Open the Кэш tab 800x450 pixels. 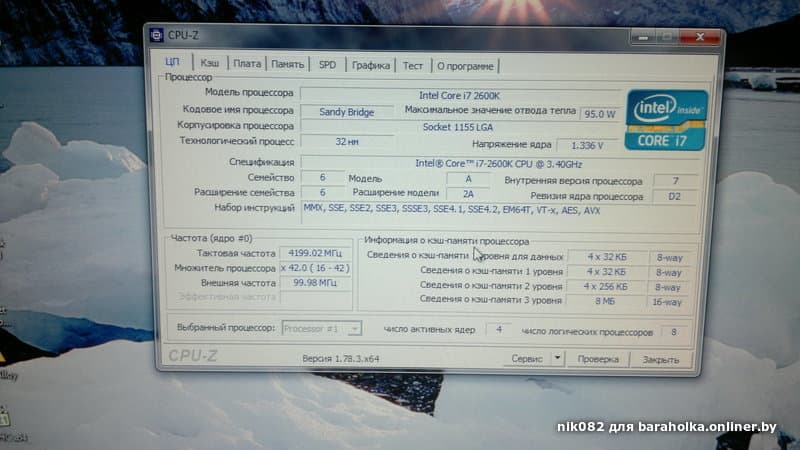(210, 63)
